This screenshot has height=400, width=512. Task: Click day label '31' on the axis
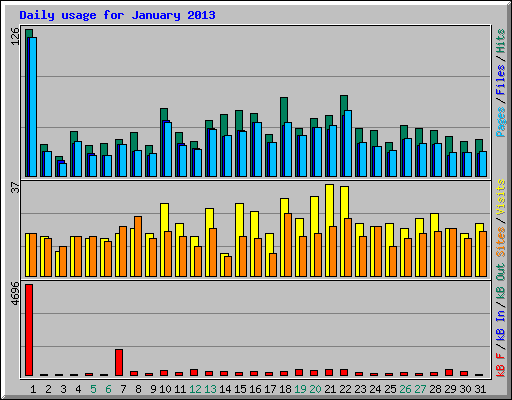480,389
